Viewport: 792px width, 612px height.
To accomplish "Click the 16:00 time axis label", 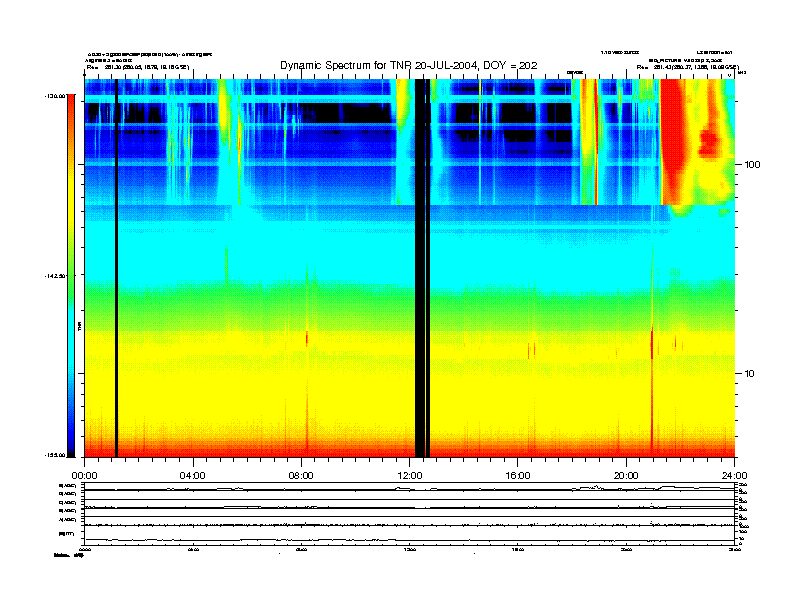I will pos(518,476).
